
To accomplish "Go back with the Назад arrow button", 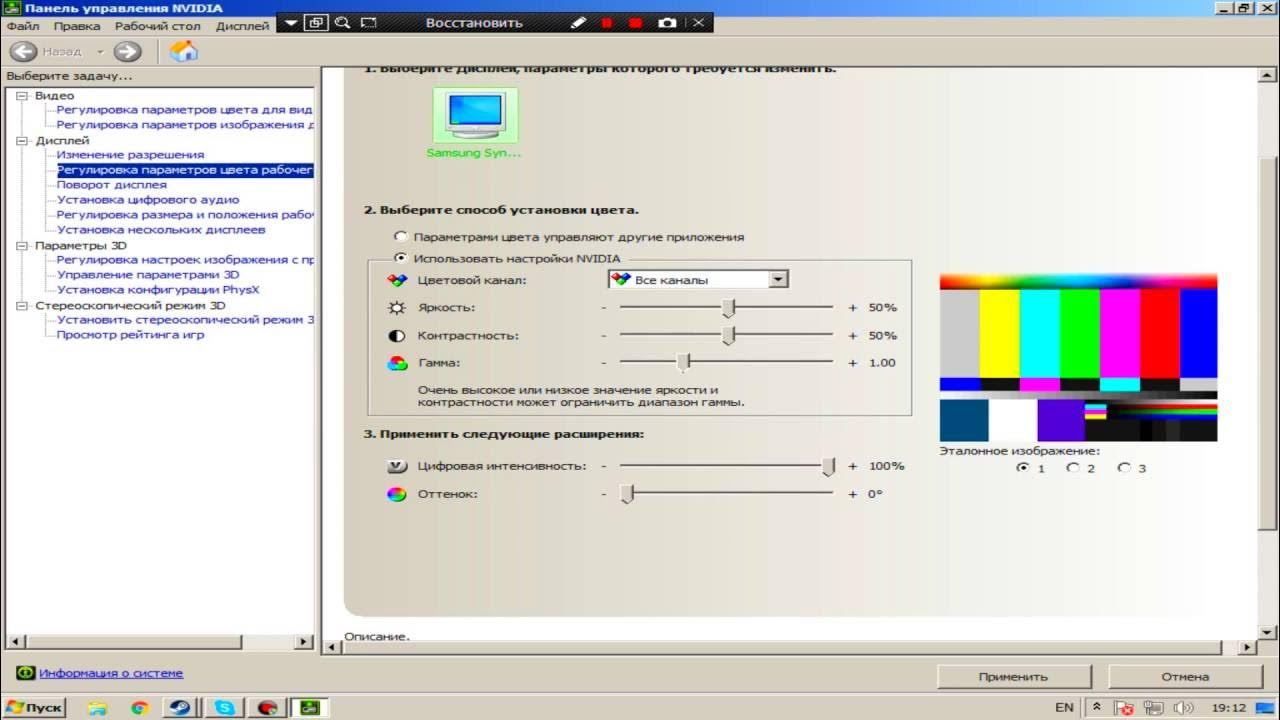I will coord(24,51).
